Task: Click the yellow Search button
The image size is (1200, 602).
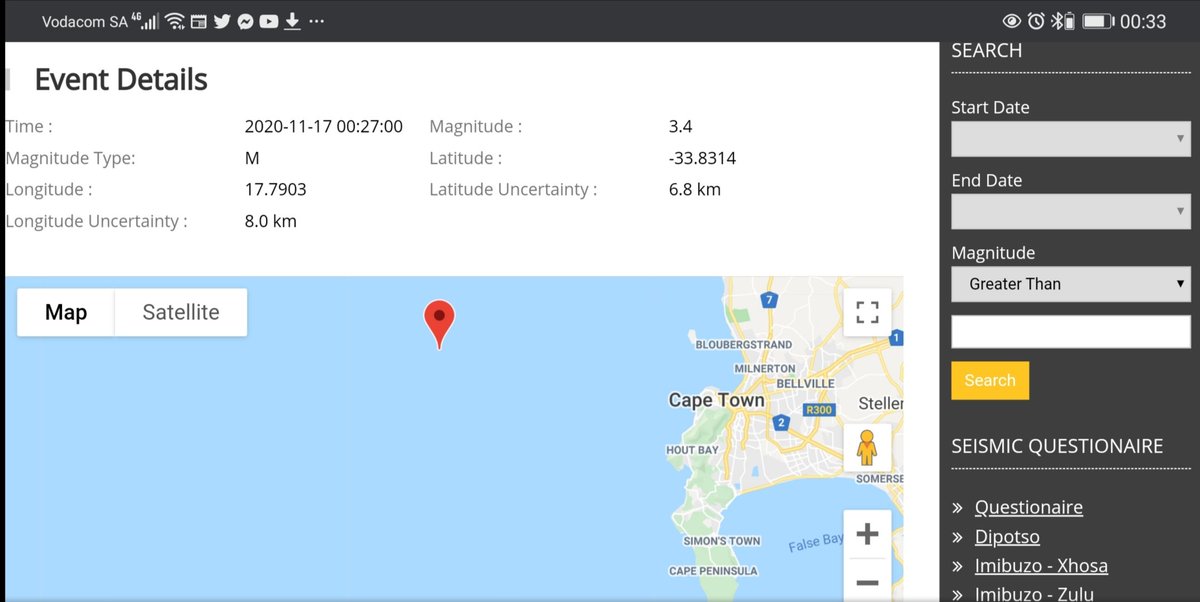Action: coord(990,381)
